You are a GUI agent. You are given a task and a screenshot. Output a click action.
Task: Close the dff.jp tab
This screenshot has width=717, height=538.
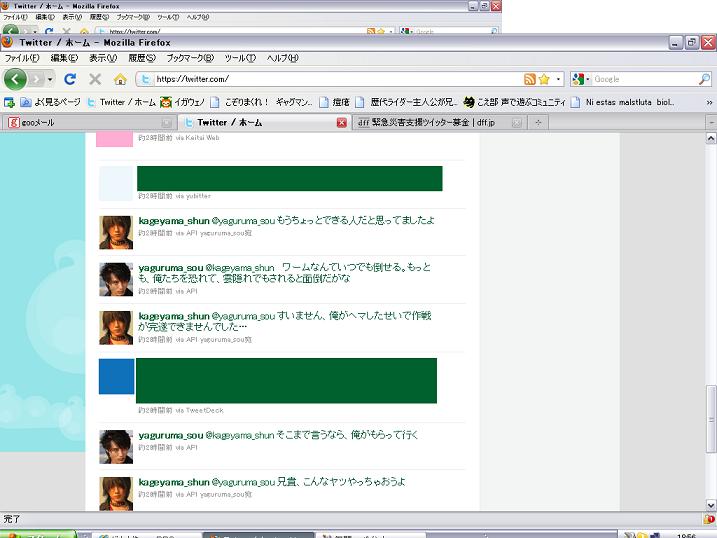point(517,123)
